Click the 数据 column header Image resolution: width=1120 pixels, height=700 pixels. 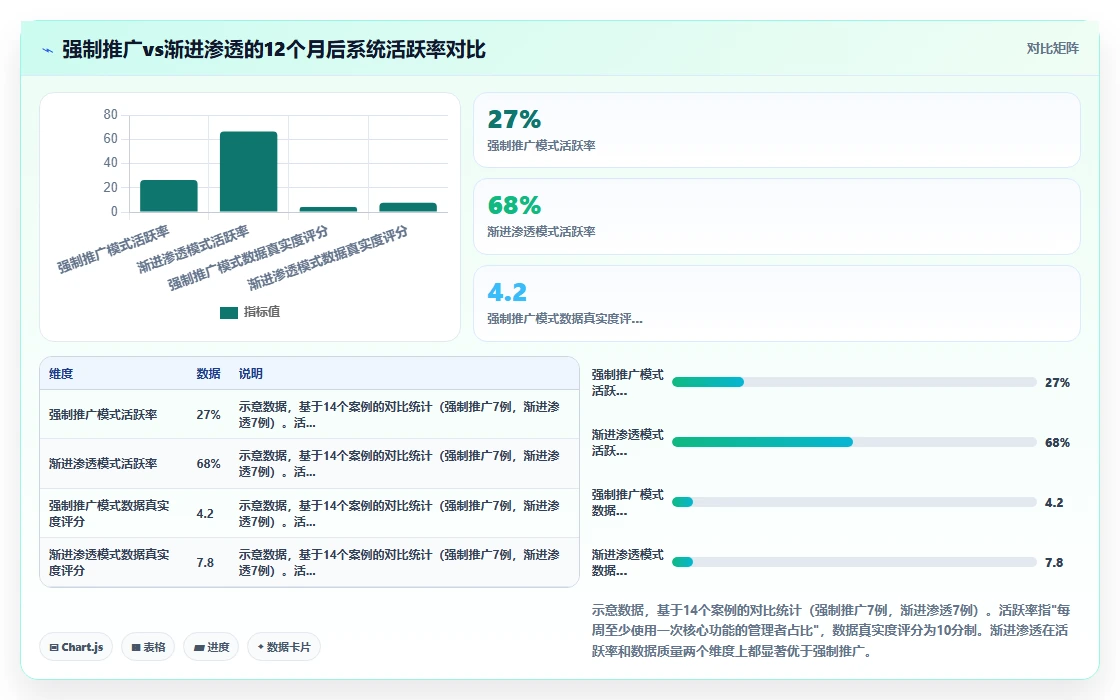pos(209,374)
